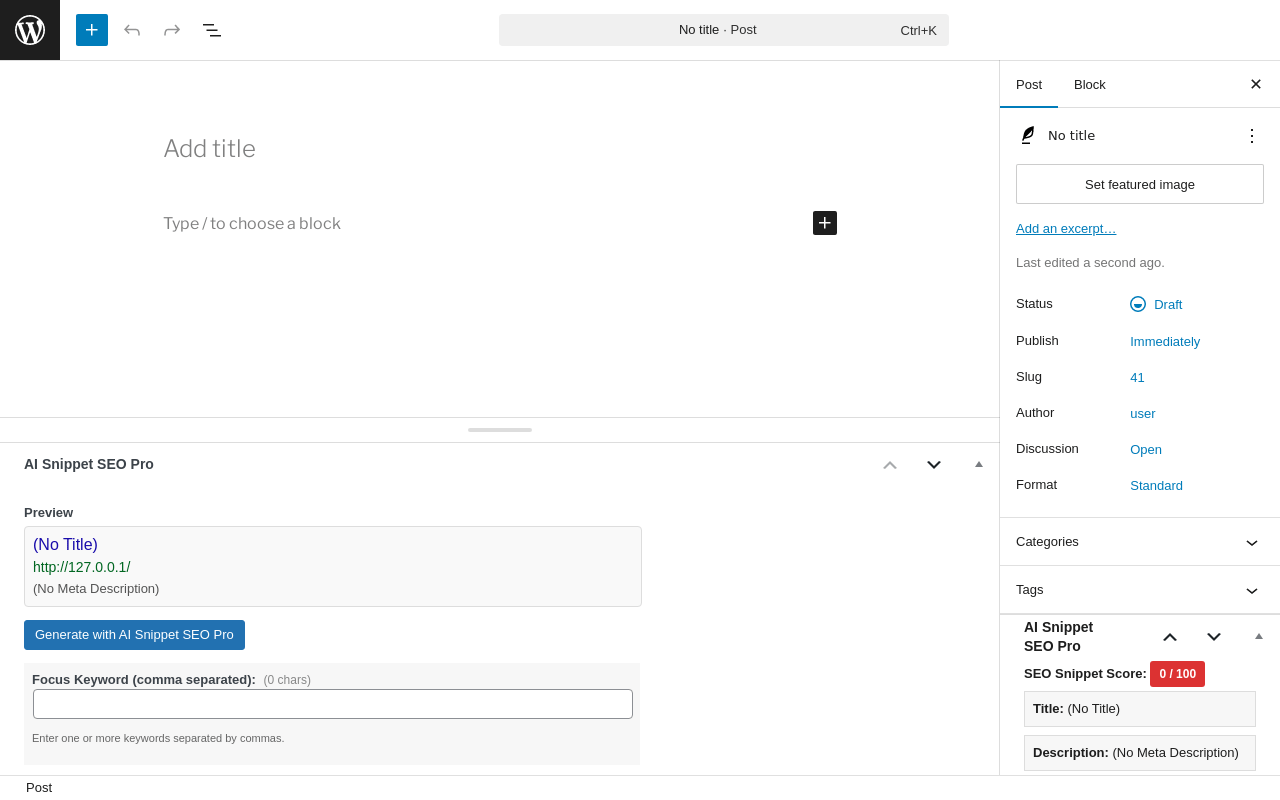Select the Post tab
This screenshot has height=800, width=1280.
pyautogui.click(x=1029, y=84)
